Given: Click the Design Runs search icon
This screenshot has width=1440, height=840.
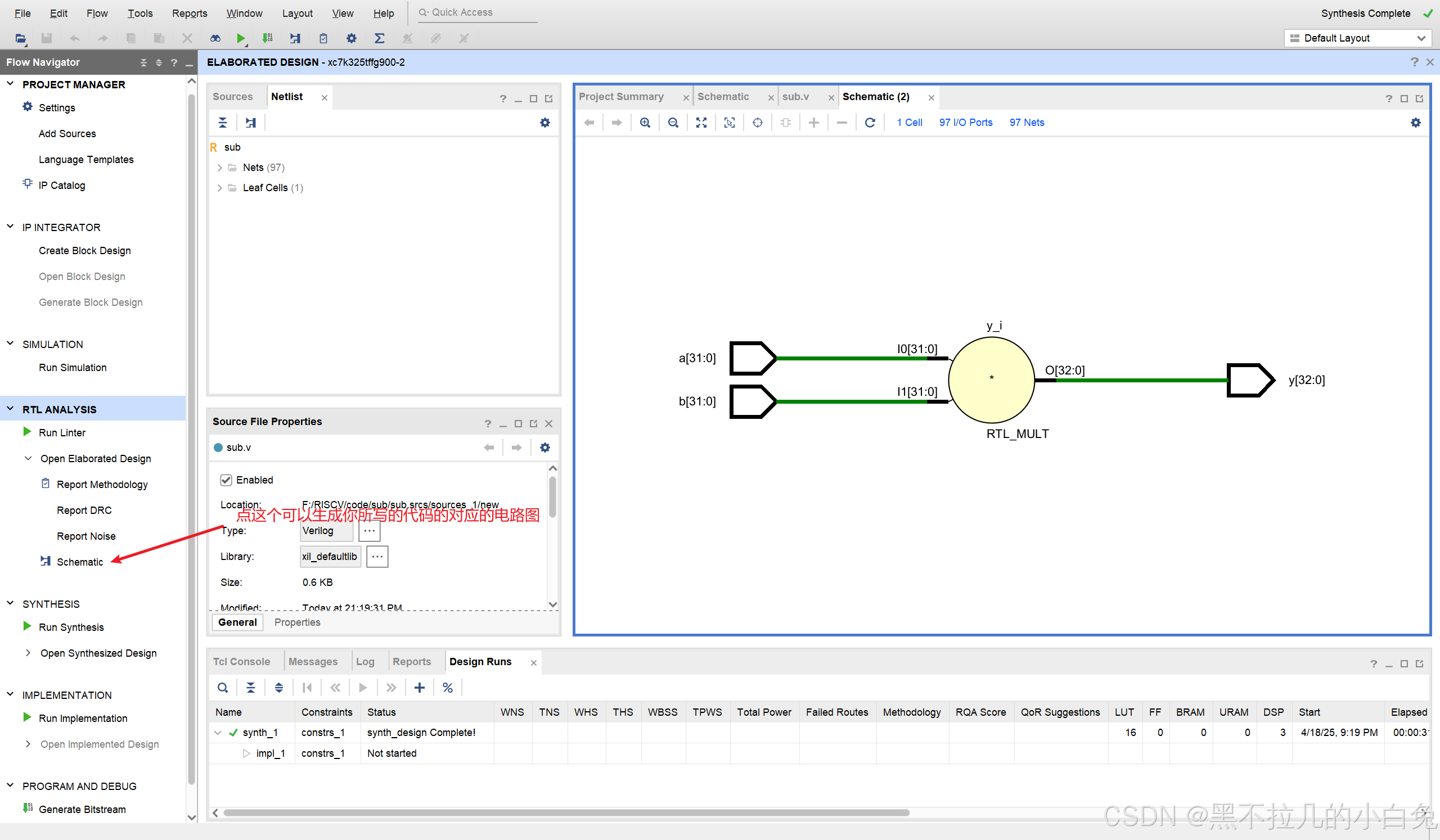Looking at the screenshot, I should coord(223,688).
